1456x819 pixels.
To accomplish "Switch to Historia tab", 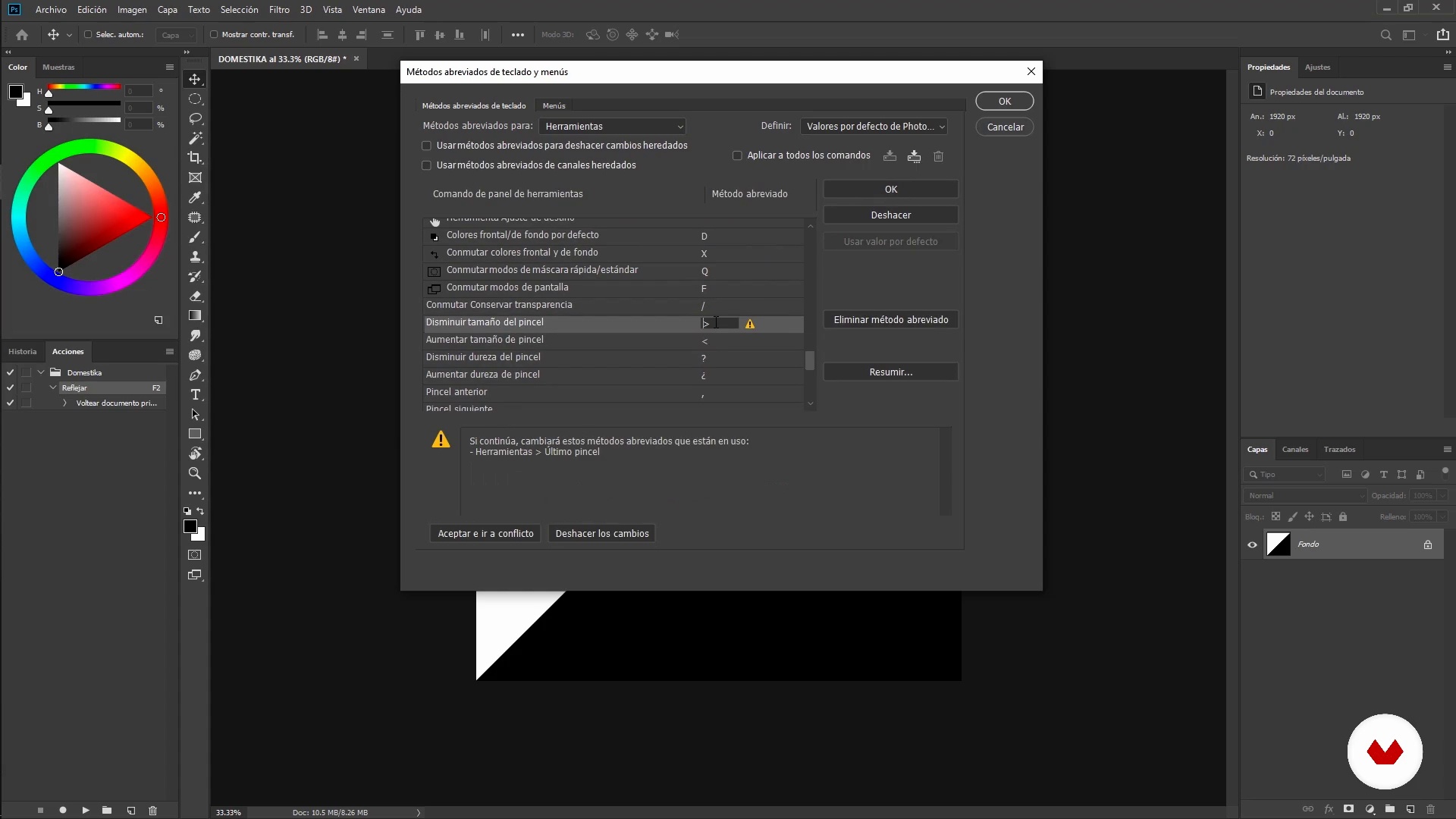I will [22, 352].
